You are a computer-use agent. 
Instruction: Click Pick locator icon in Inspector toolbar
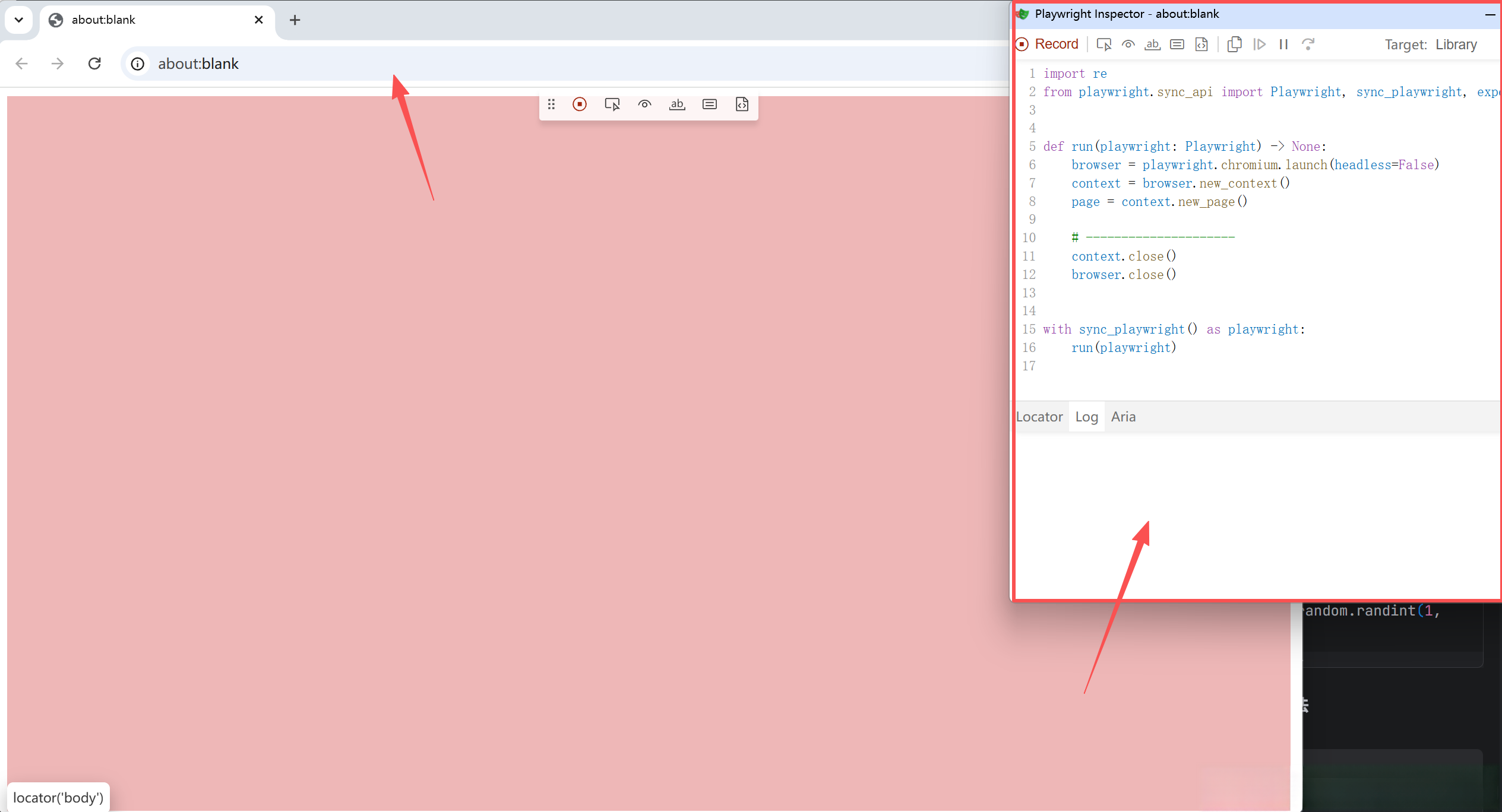click(x=1103, y=45)
